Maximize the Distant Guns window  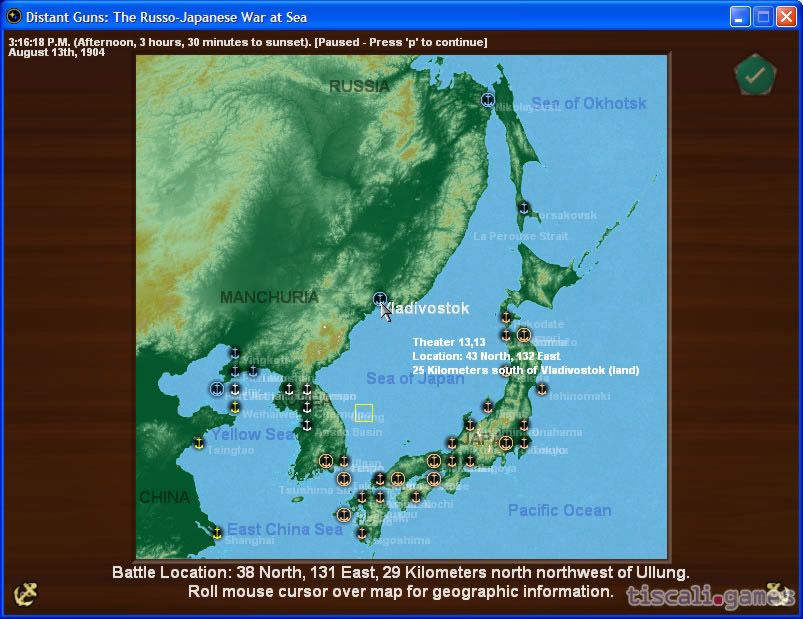pyautogui.click(x=763, y=16)
